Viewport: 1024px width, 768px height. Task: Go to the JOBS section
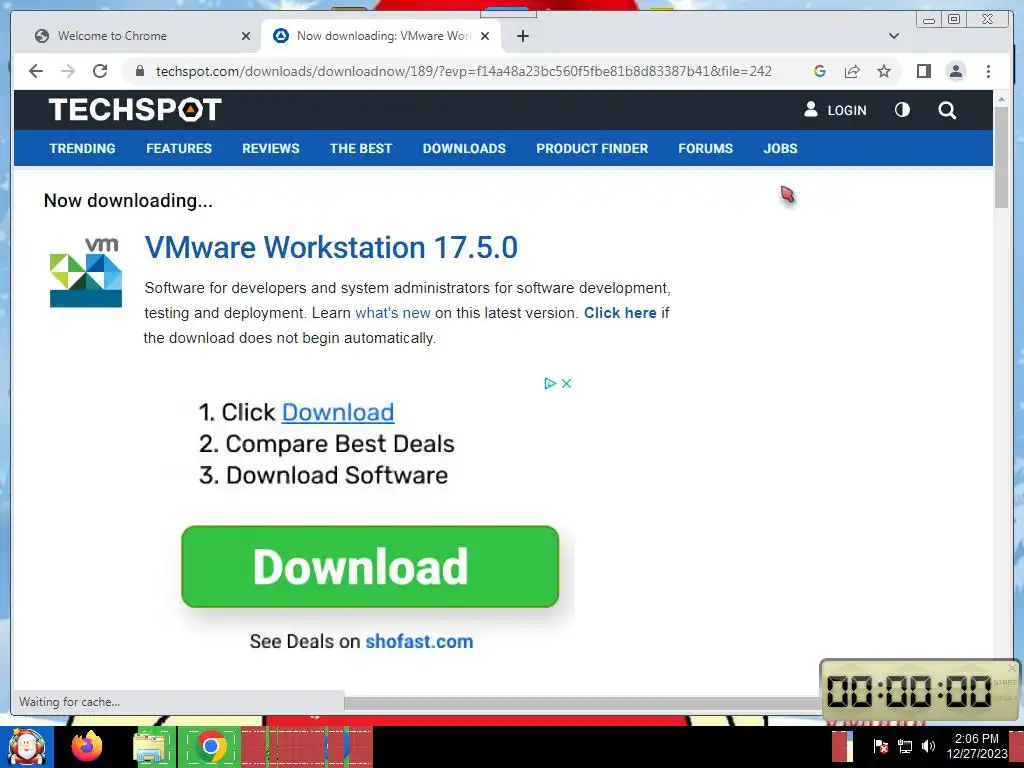click(x=780, y=148)
